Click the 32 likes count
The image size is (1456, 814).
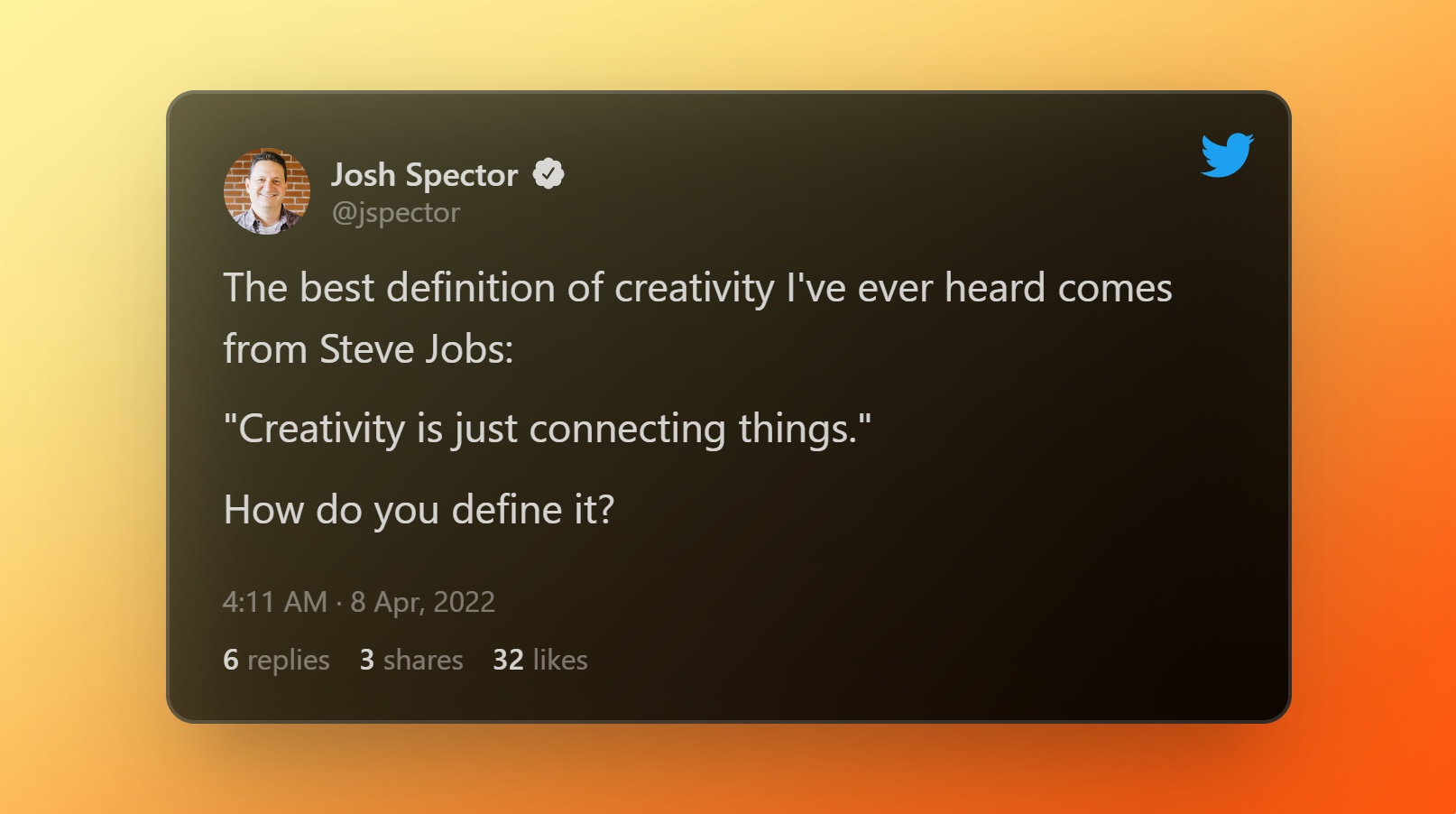coord(540,660)
